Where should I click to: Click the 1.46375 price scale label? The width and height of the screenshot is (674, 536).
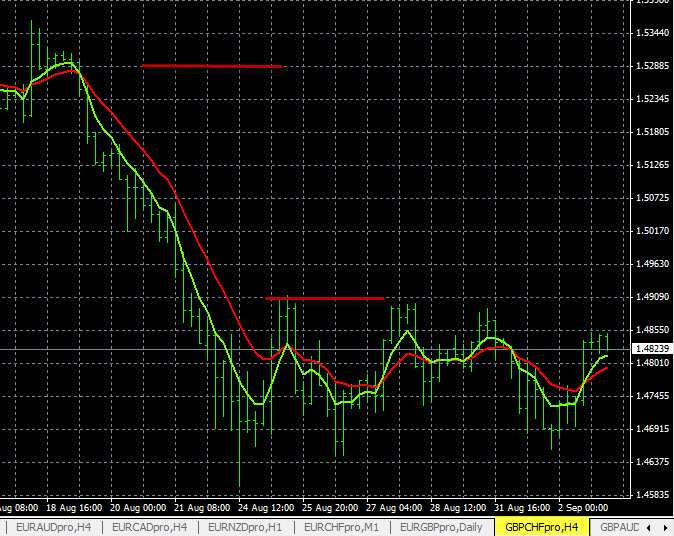click(653, 462)
